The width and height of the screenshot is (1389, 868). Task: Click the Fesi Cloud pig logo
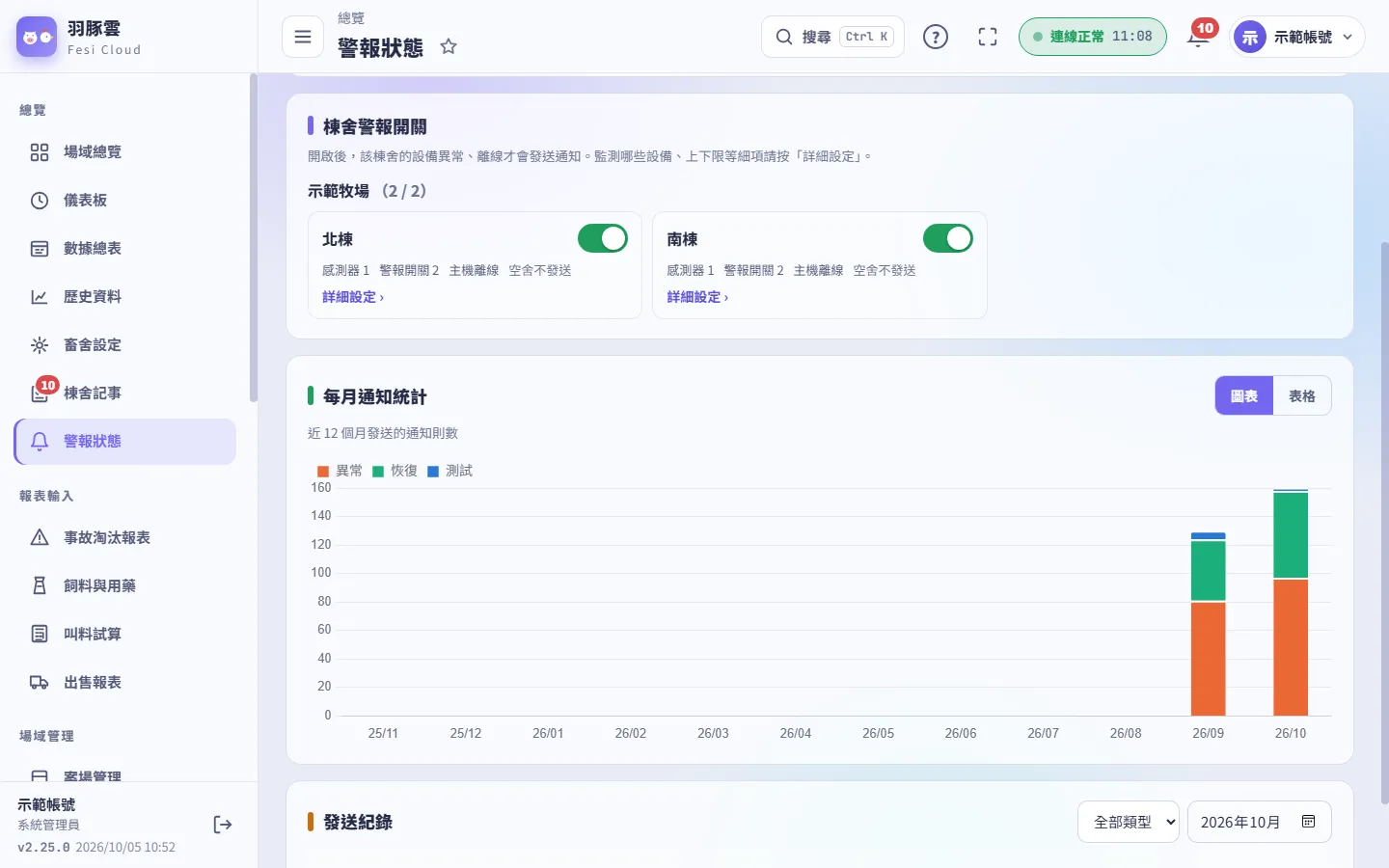37,37
